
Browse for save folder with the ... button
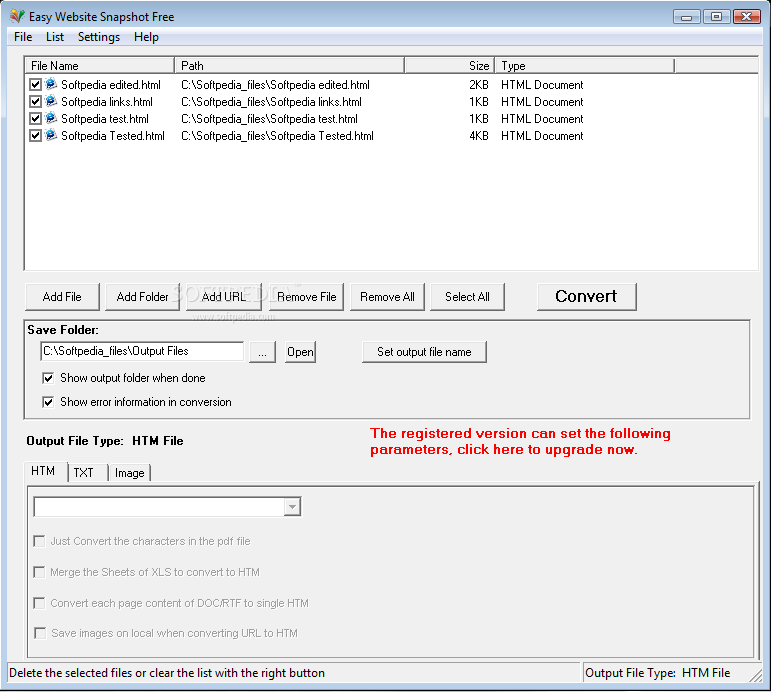[x=262, y=352]
